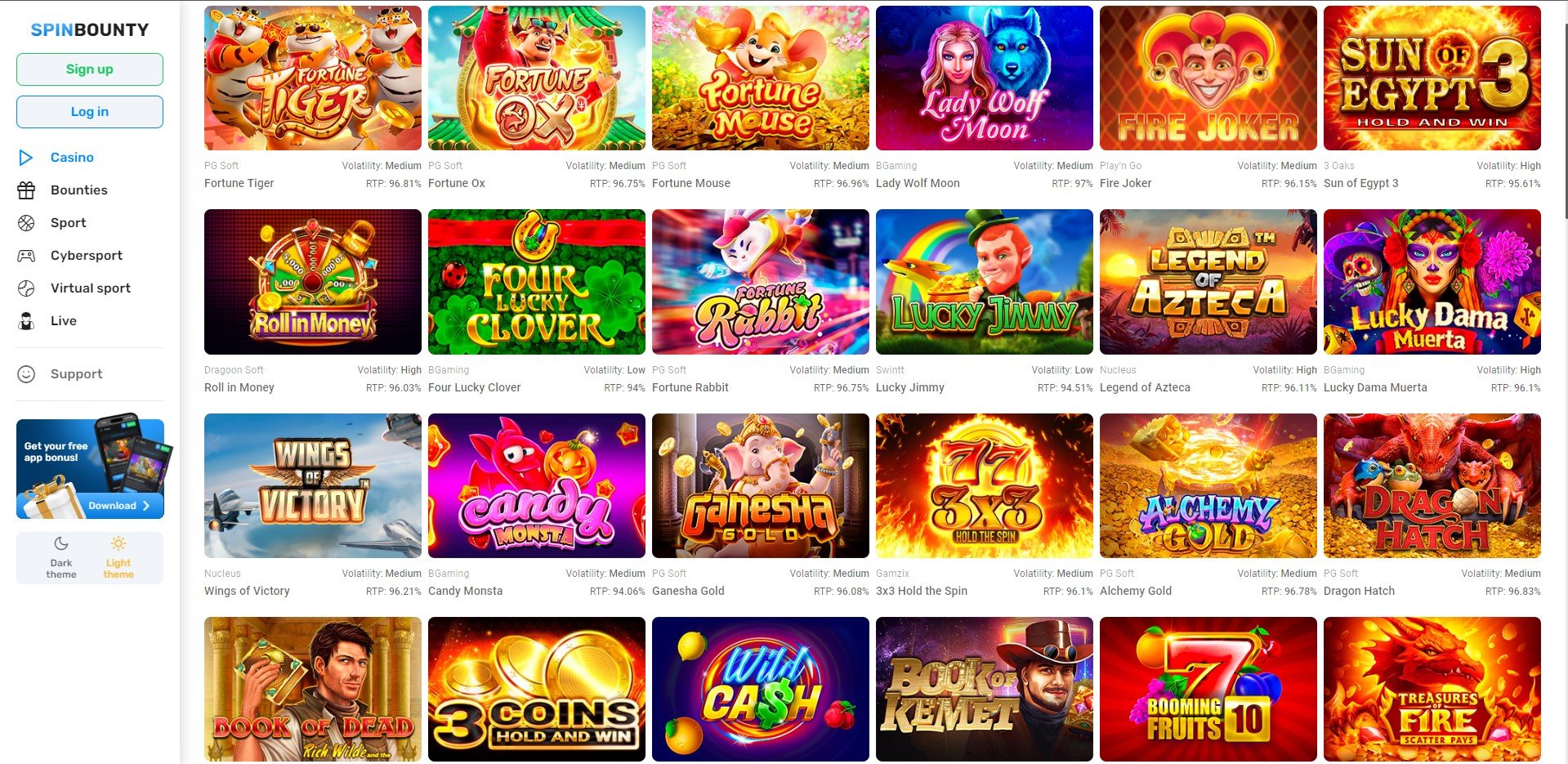The width and height of the screenshot is (1568, 764).
Task: Switch to Dark theme
Action: click(x=61, y=558)
